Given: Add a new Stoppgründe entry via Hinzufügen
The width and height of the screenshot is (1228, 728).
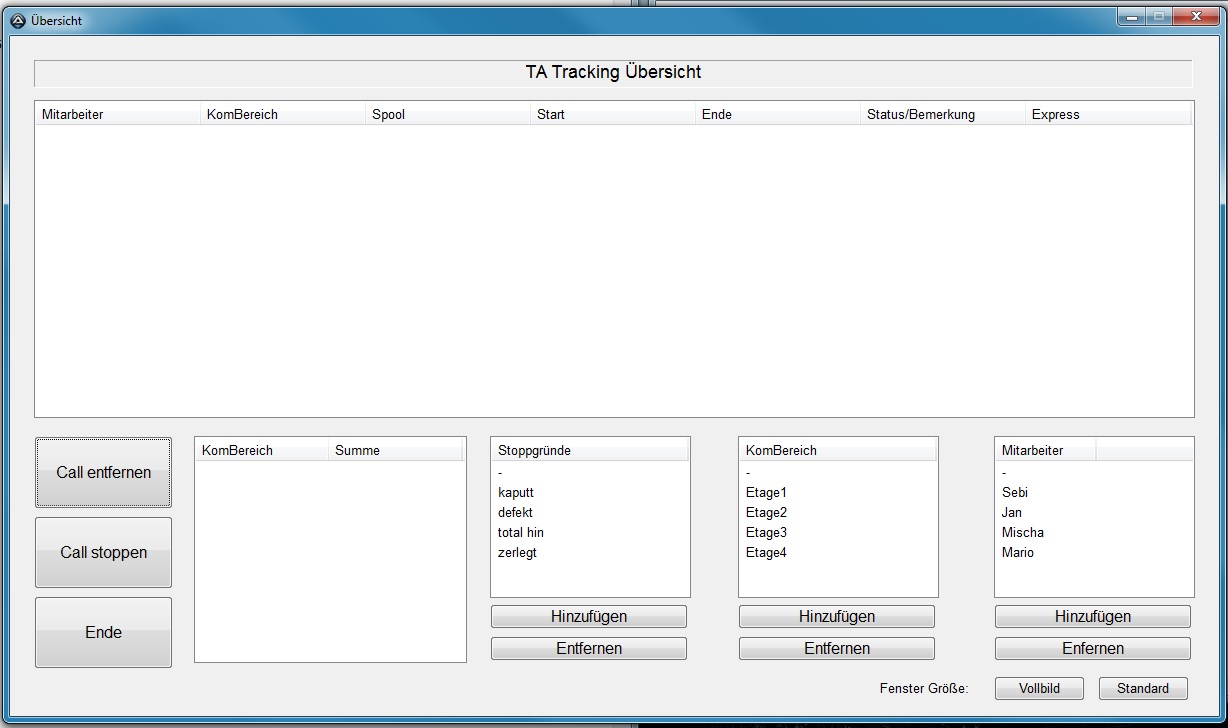Looking at the screenshot, I should click(589, 616).
